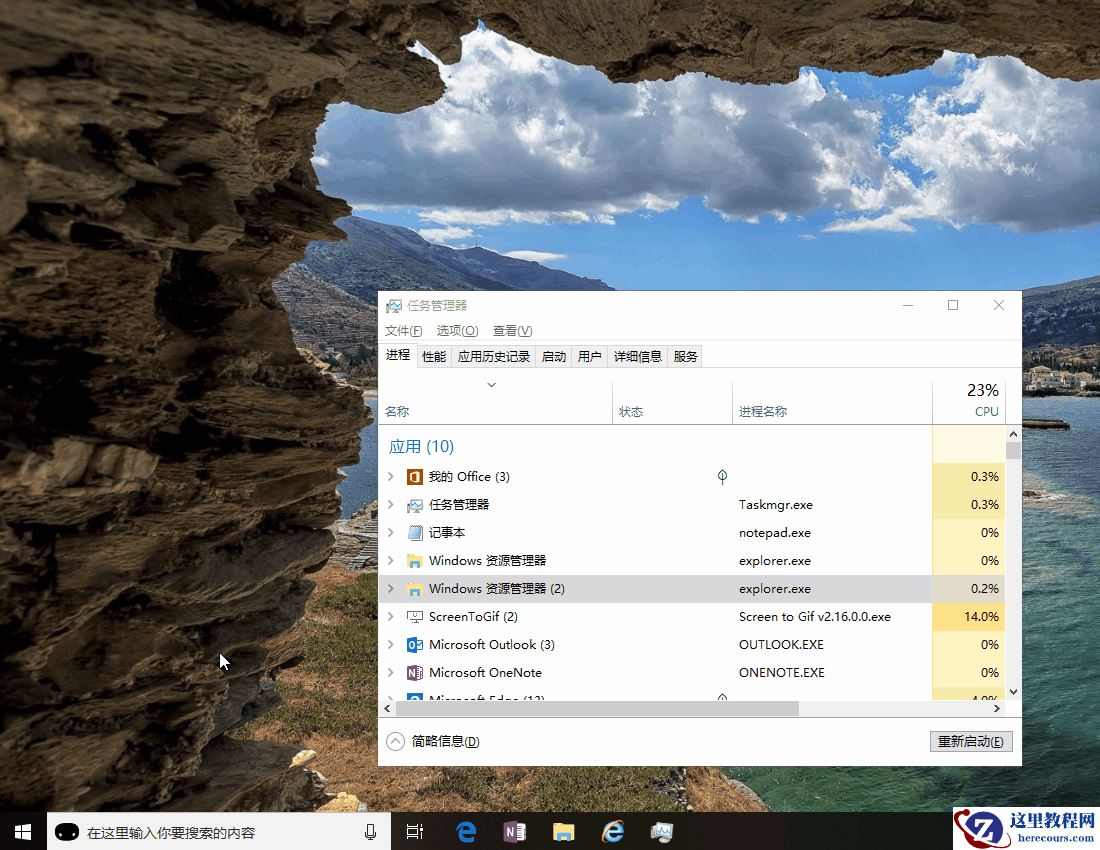This screenshot has width=1100, height=850.
Task: Sort processes by the CPU column
Action: tap(985, 400)
